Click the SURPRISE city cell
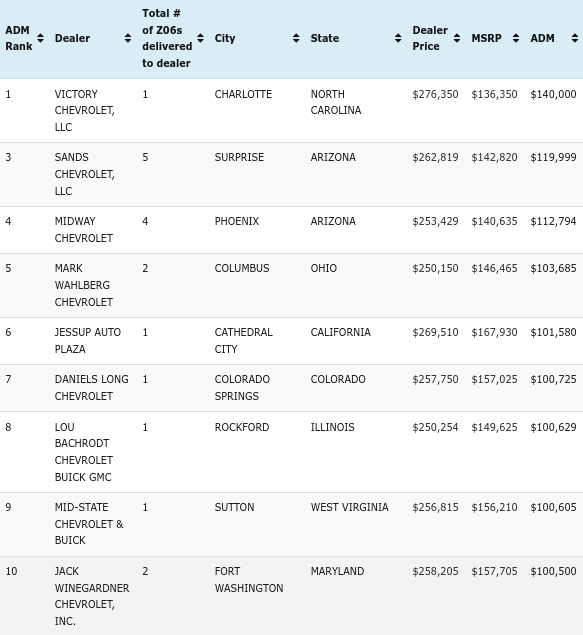Viewport: 583px width, 635px height. [239, 157]
